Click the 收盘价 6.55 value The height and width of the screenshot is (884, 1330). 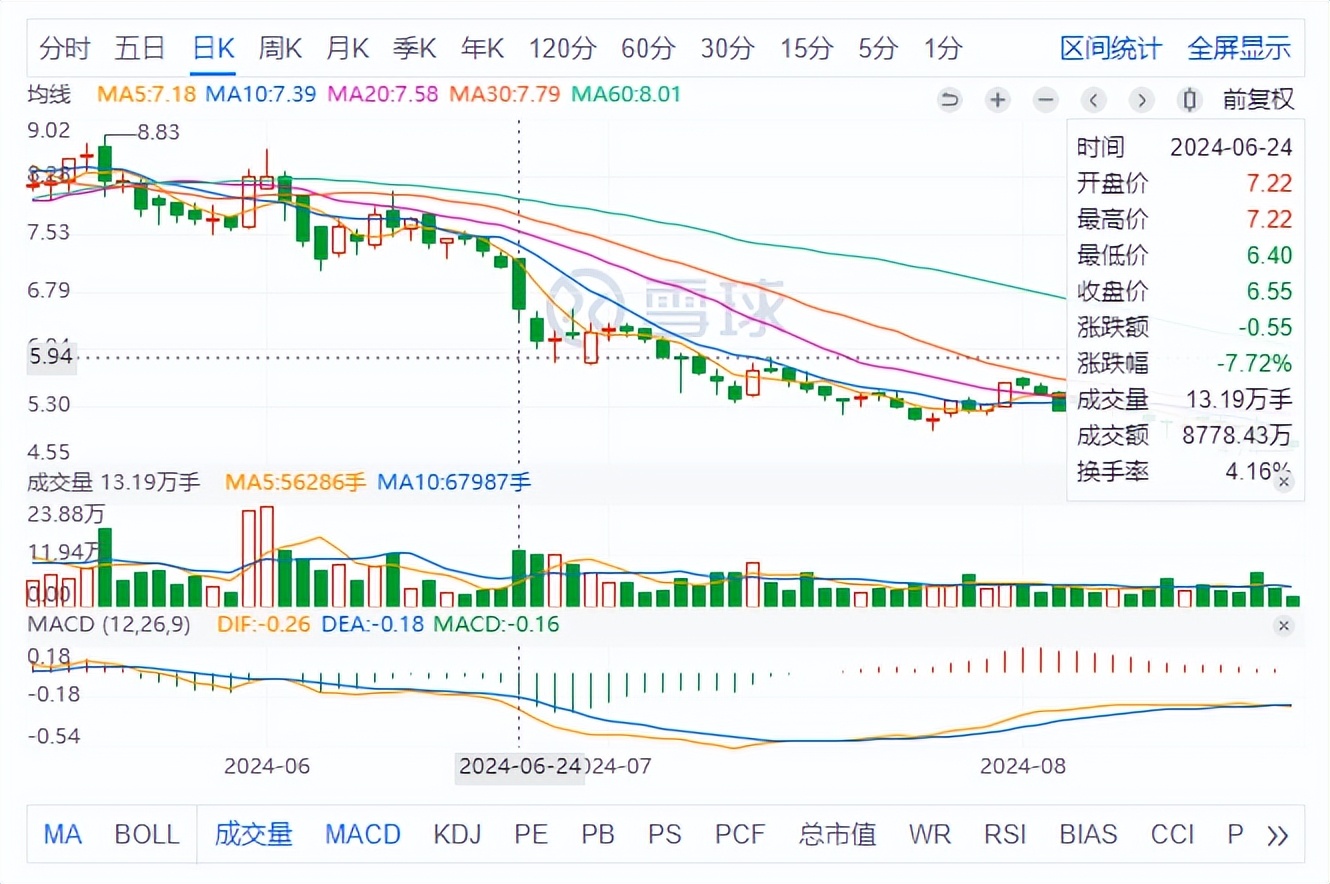coord(1269,291)
